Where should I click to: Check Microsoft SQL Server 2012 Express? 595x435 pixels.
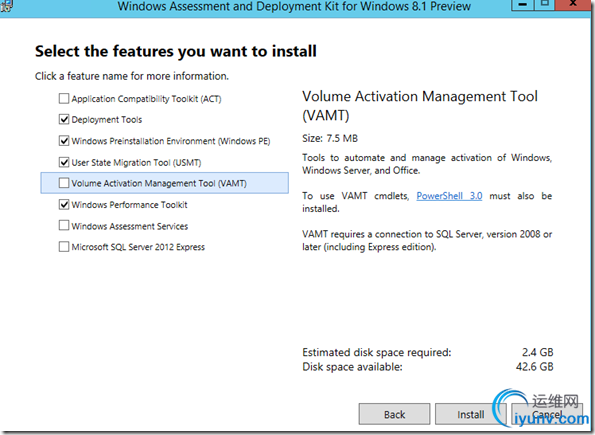click(64, 247)
